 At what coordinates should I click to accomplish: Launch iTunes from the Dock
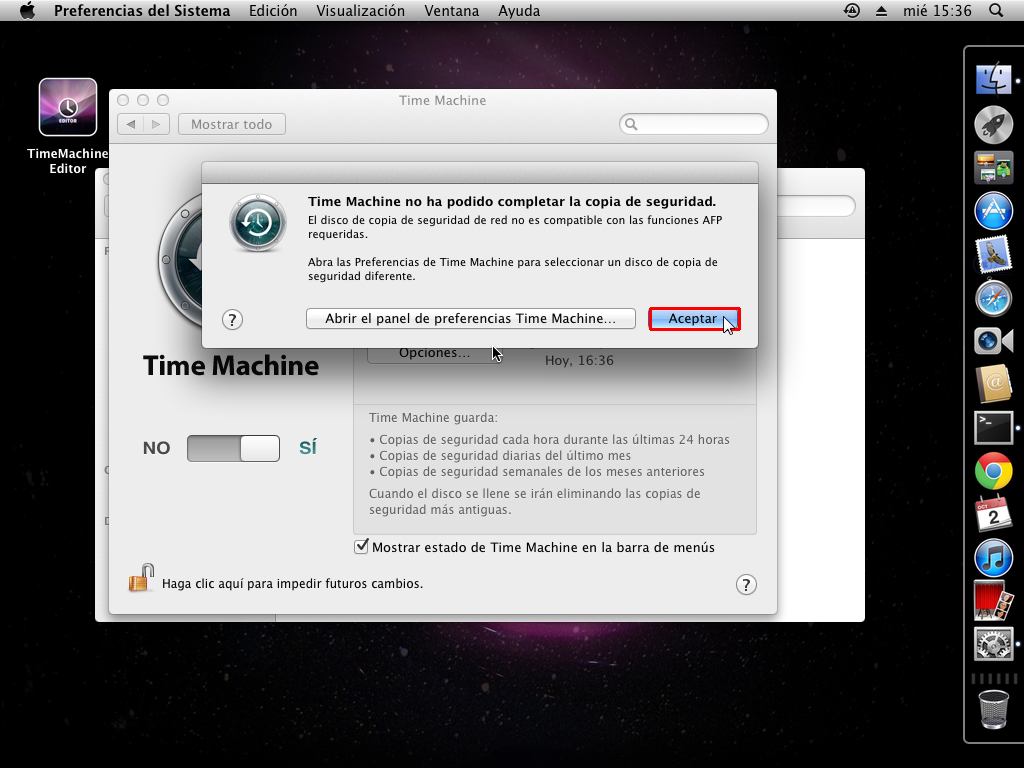pyautogui.click(x=993, y=558)
